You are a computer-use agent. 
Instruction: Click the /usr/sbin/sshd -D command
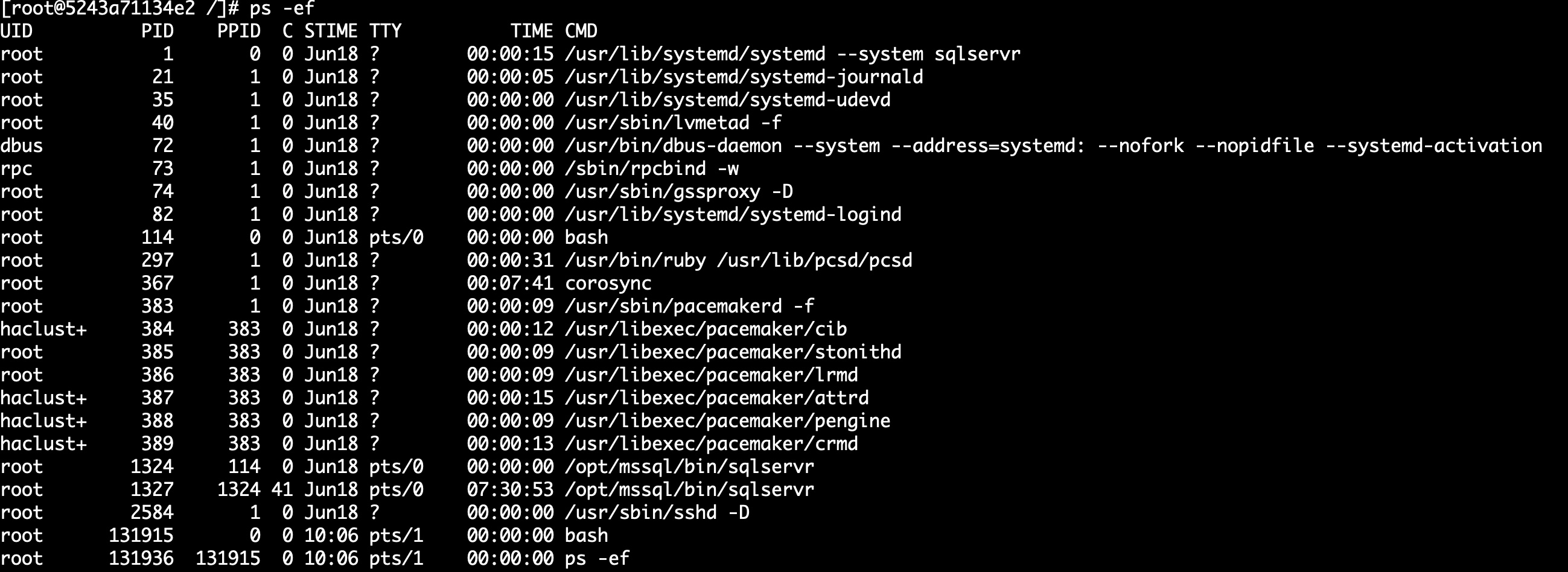coord(657,512)
